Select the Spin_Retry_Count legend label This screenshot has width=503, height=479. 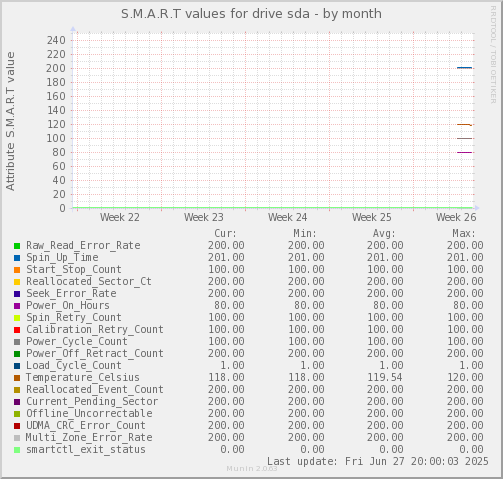74,318
